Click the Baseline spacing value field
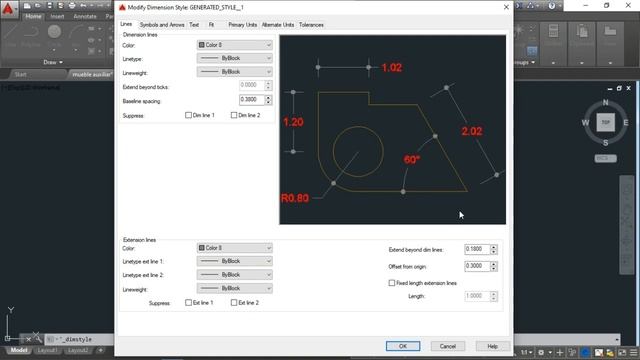The width and height of the screenshot is (640, 360). pyautogui.click(x=252, y=100)
